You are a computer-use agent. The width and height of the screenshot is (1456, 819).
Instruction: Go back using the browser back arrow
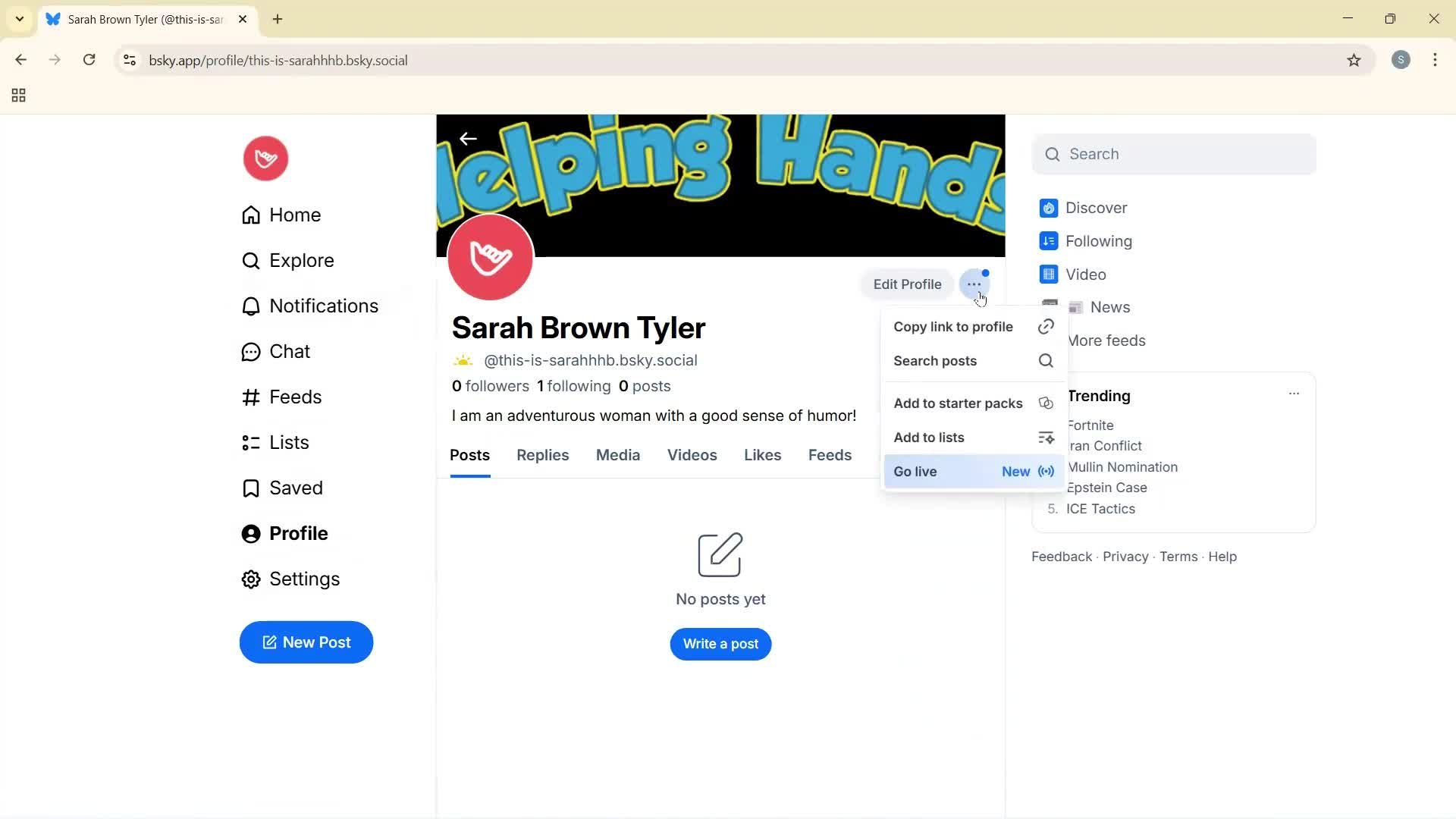(x=20, y=60)
